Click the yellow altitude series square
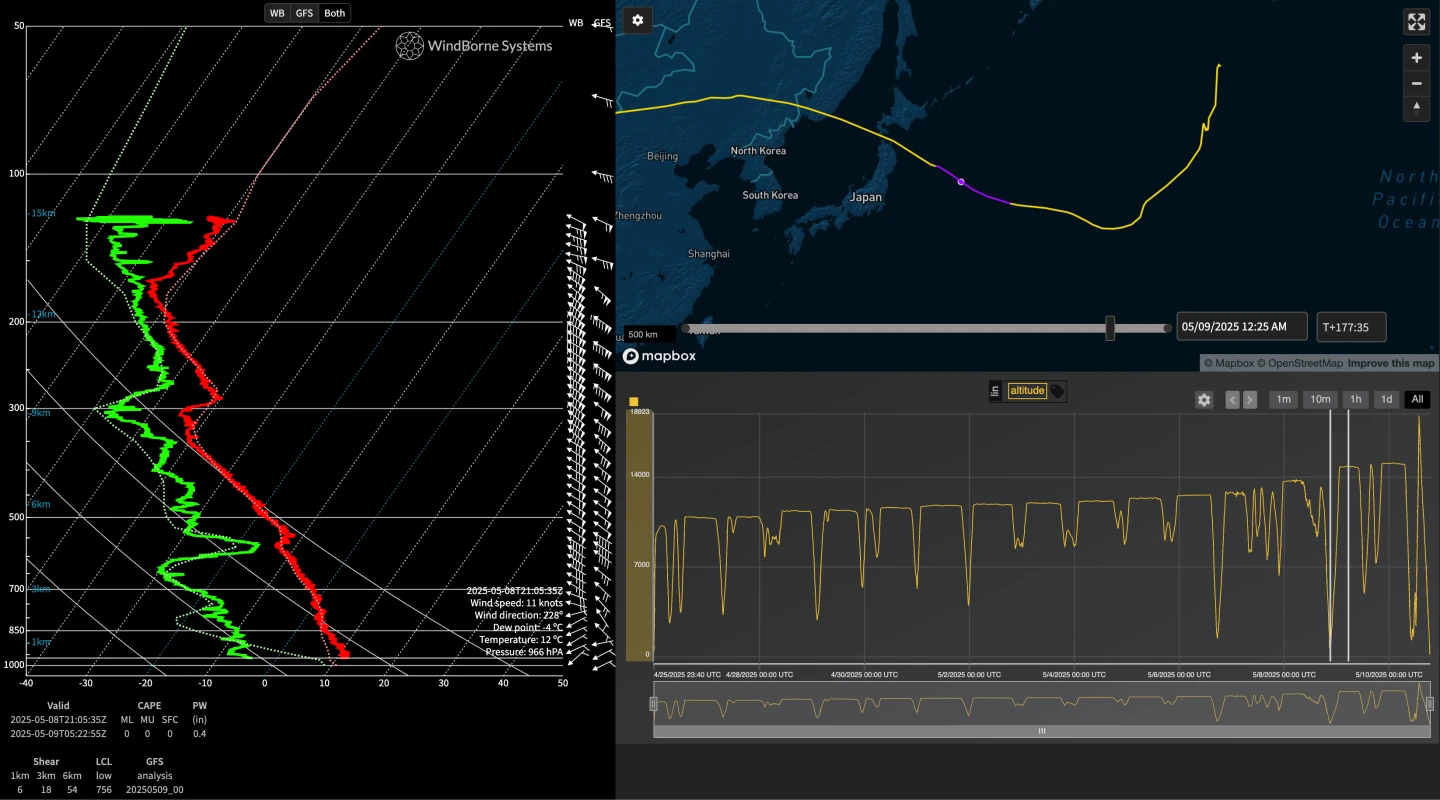 coord(633,402)
